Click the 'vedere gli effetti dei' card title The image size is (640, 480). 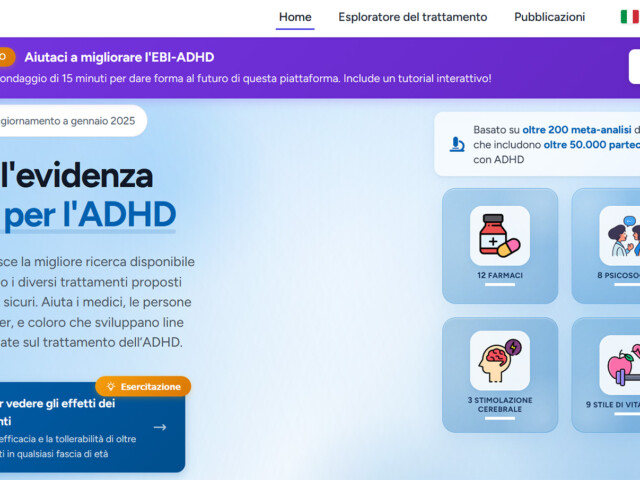[x=58, y=403]
